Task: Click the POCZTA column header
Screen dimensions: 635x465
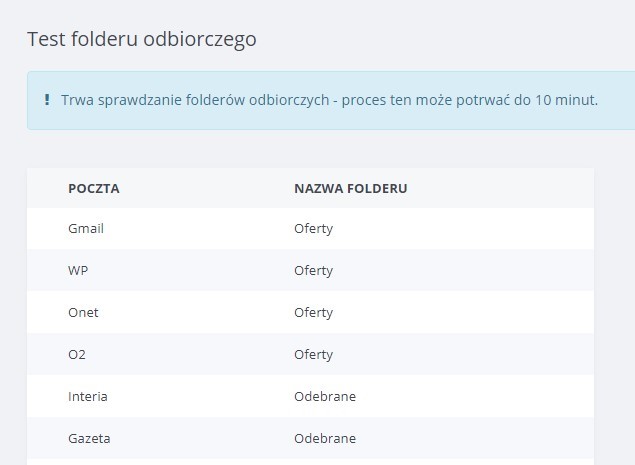Action: pyautogui.click(x=94, y=188)
